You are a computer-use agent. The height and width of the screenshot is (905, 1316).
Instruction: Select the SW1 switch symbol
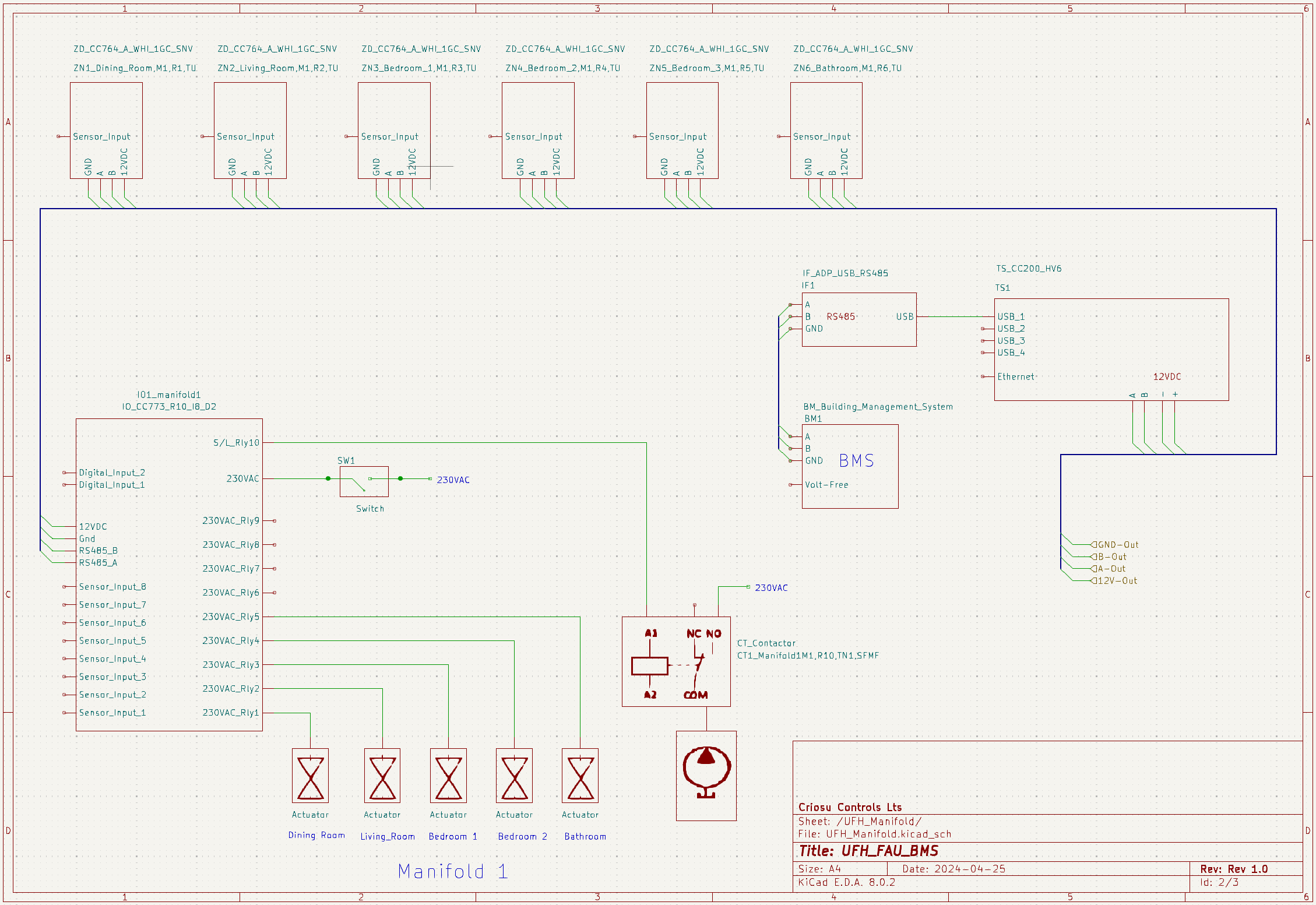coord(364,481)
